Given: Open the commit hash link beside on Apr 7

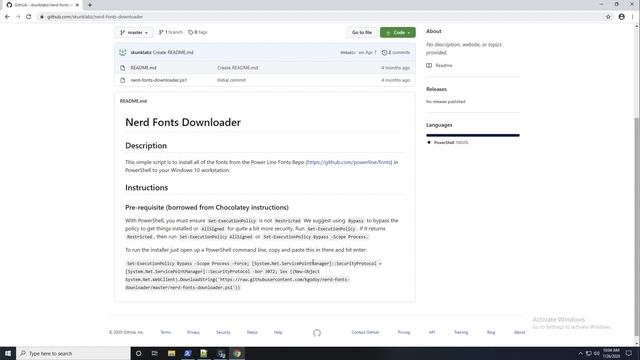Looking at the screenshot, I should pos(347,52).
